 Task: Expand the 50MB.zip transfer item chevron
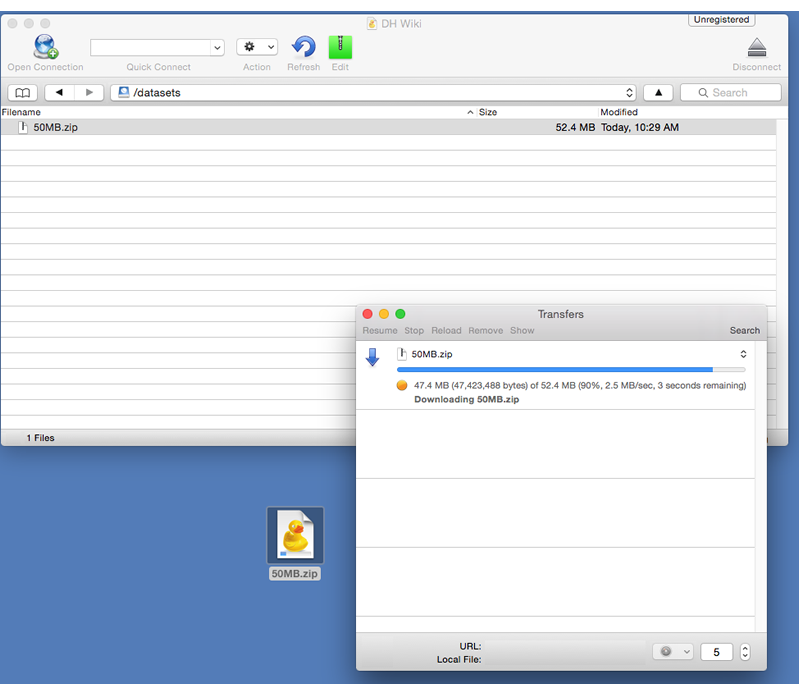point(743,354)
